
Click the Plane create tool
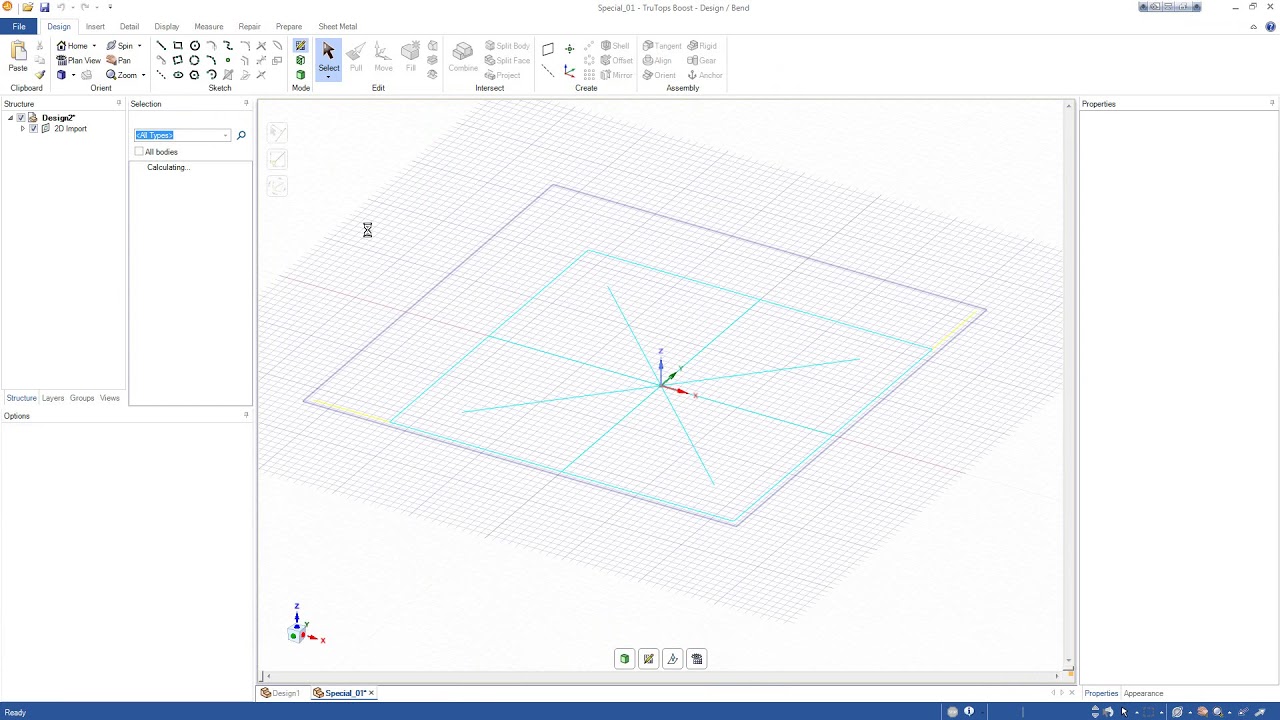pos(548,49)
